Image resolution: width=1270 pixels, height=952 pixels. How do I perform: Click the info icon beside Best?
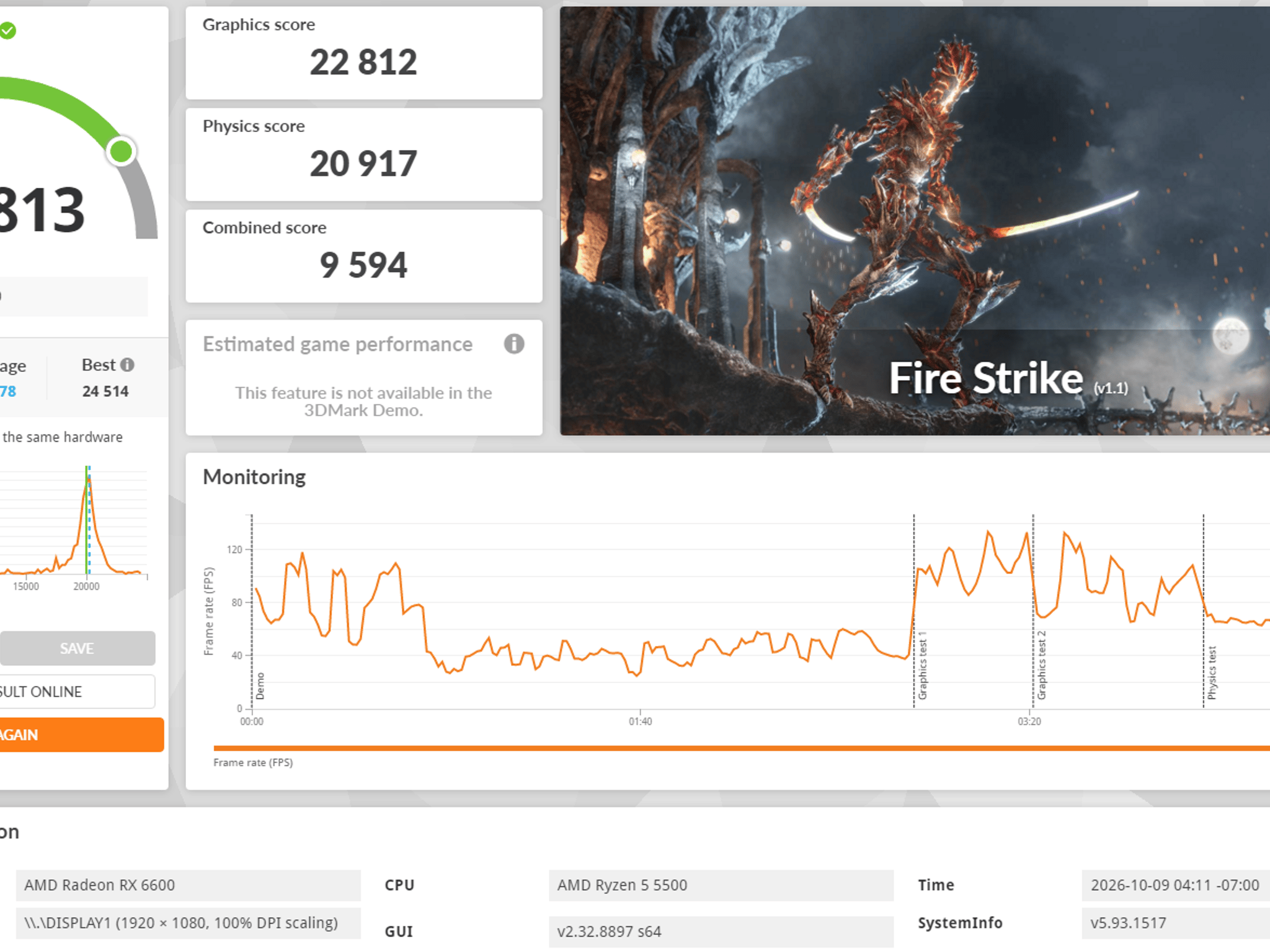click(x=127, y=364)
